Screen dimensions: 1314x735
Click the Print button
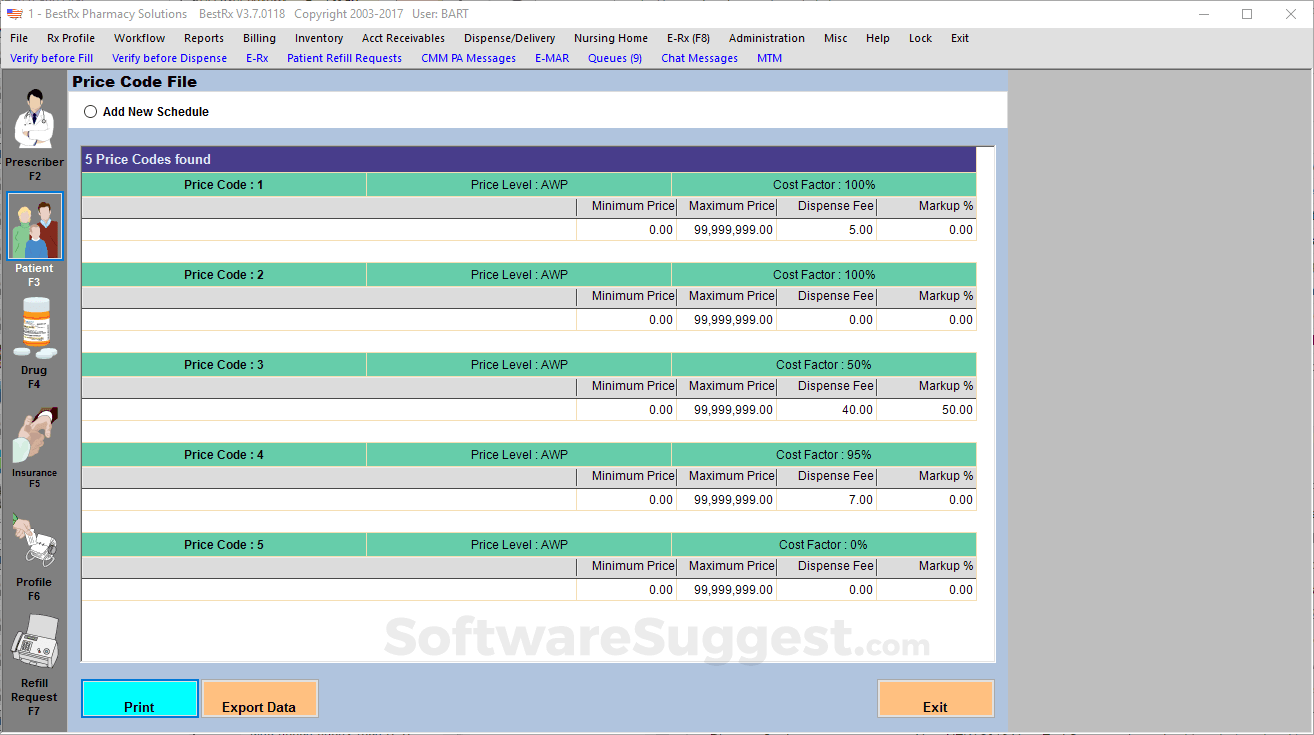(x=139, y=699)
